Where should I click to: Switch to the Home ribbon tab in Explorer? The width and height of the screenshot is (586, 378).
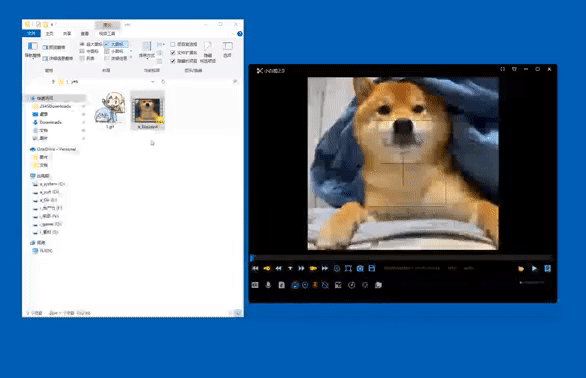click(49, 34)
